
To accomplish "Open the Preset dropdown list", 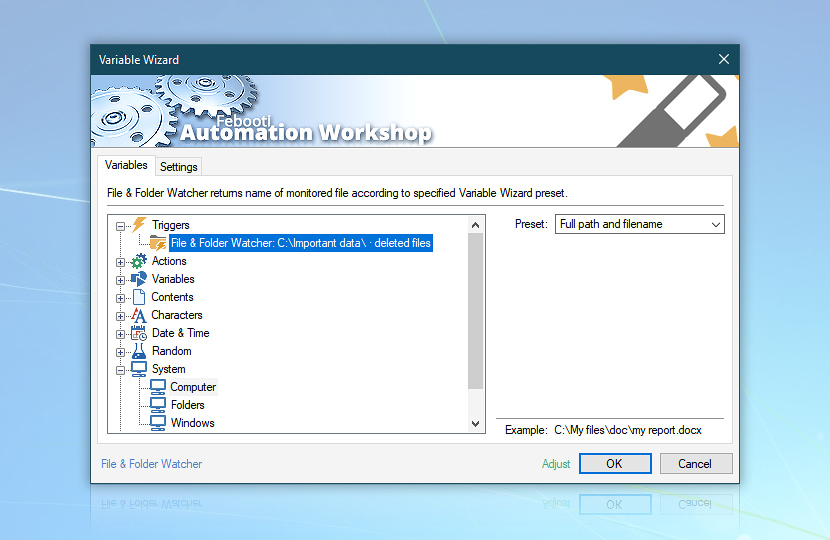I will (639, 224).
